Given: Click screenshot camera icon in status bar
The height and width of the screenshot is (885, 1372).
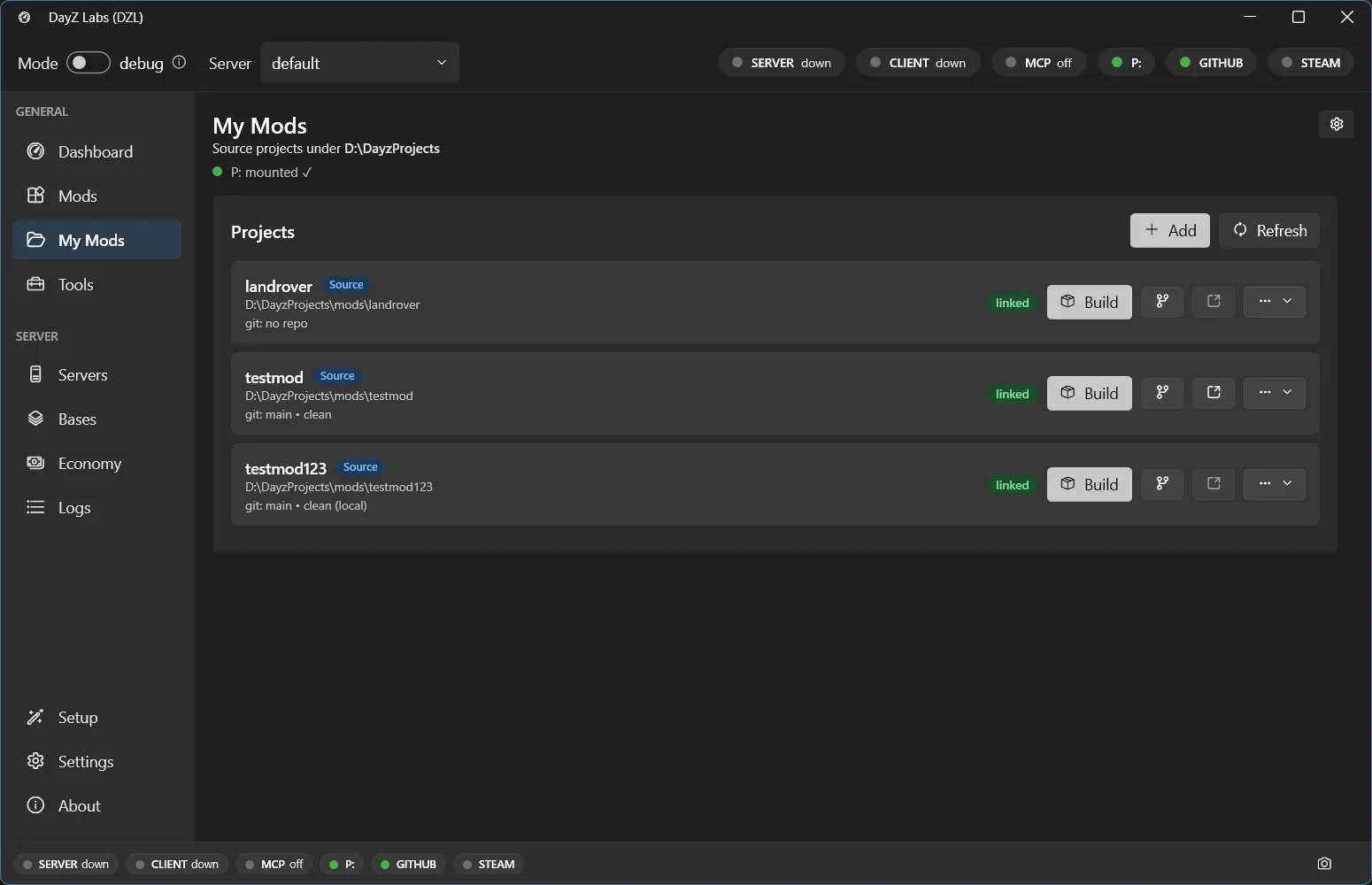Looking at the screenshot, I should click(x=1324, y=864).
